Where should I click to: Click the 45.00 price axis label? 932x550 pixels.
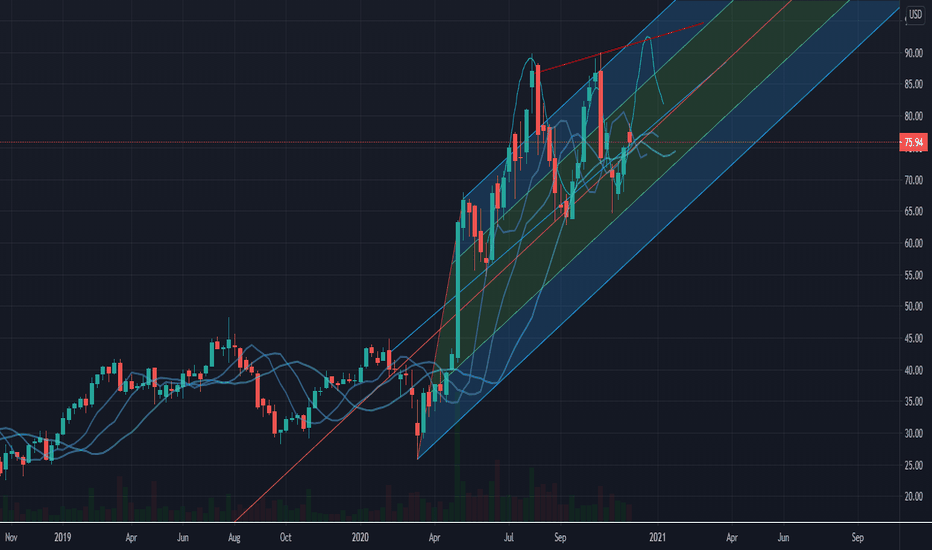pyautogui.click(x=913, y=338)
